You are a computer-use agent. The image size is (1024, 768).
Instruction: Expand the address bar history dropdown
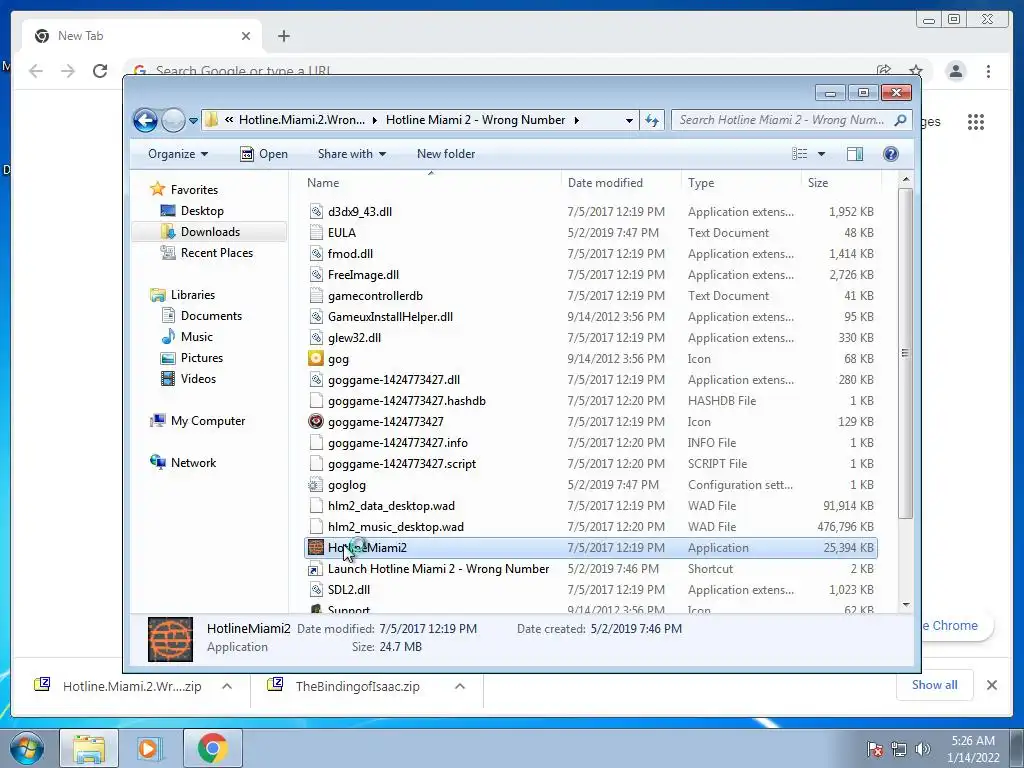tap(629, 120)
